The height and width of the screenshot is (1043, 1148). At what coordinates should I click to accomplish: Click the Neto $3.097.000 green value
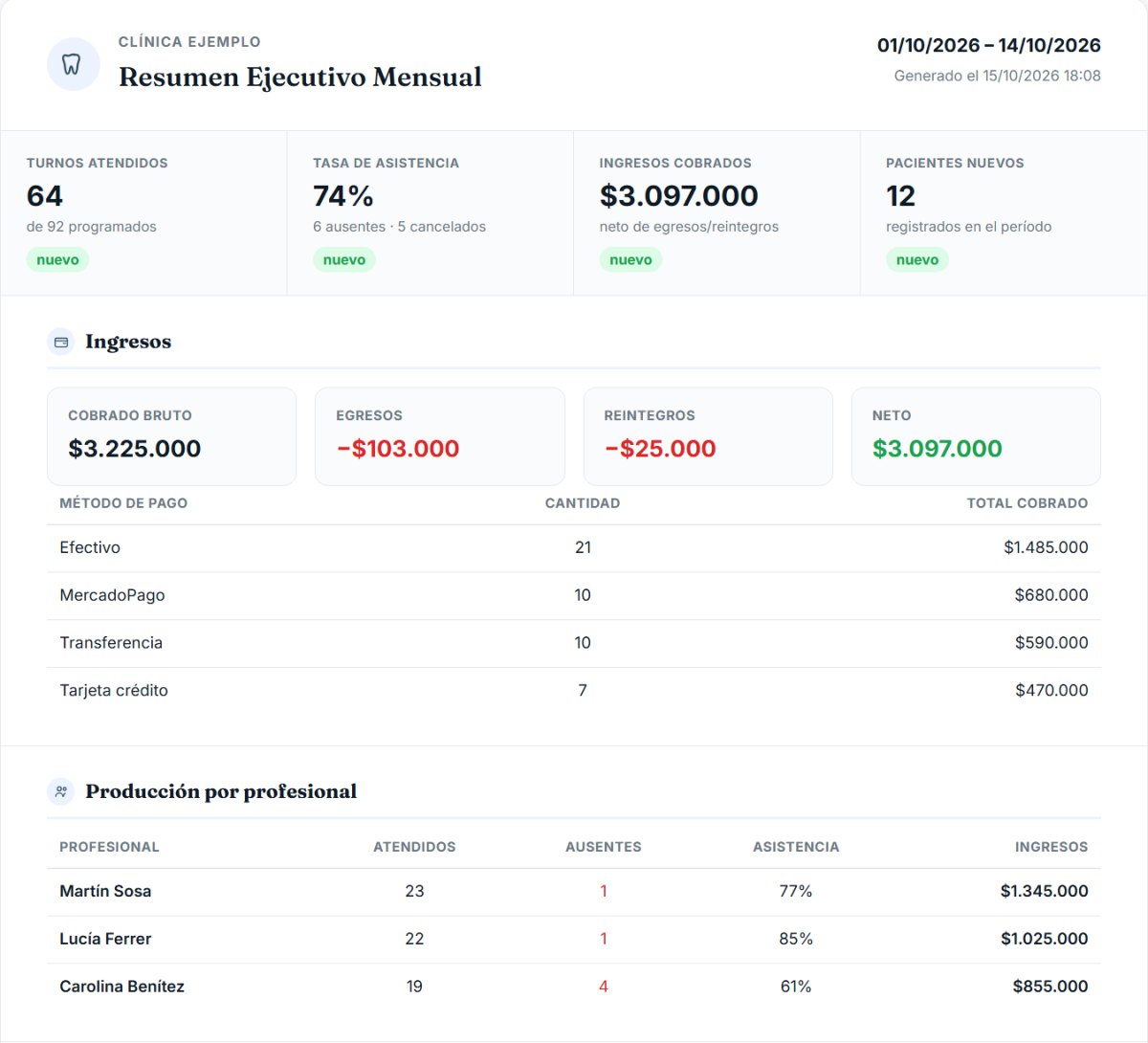point(938,449)
